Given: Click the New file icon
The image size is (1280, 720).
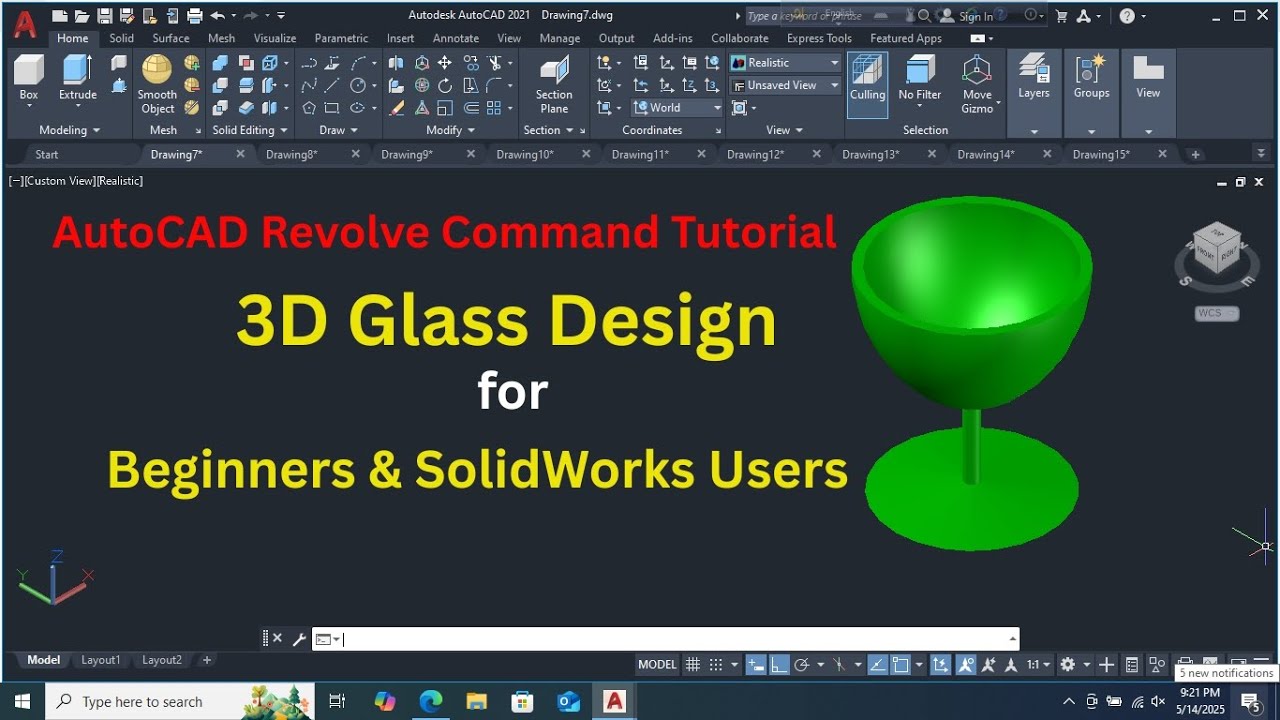Looking at the screenshot, I should [x=59, y=15].
